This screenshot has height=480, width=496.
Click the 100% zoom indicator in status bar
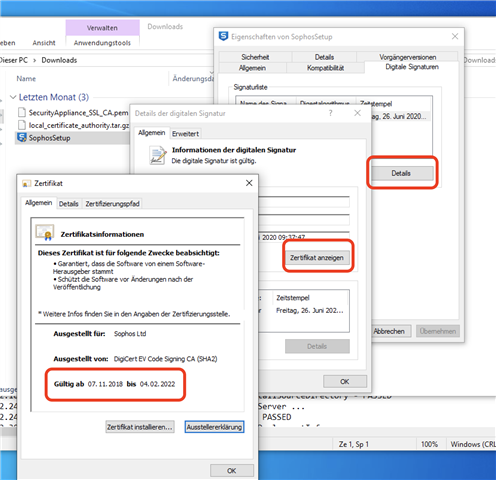click(429, 444)
